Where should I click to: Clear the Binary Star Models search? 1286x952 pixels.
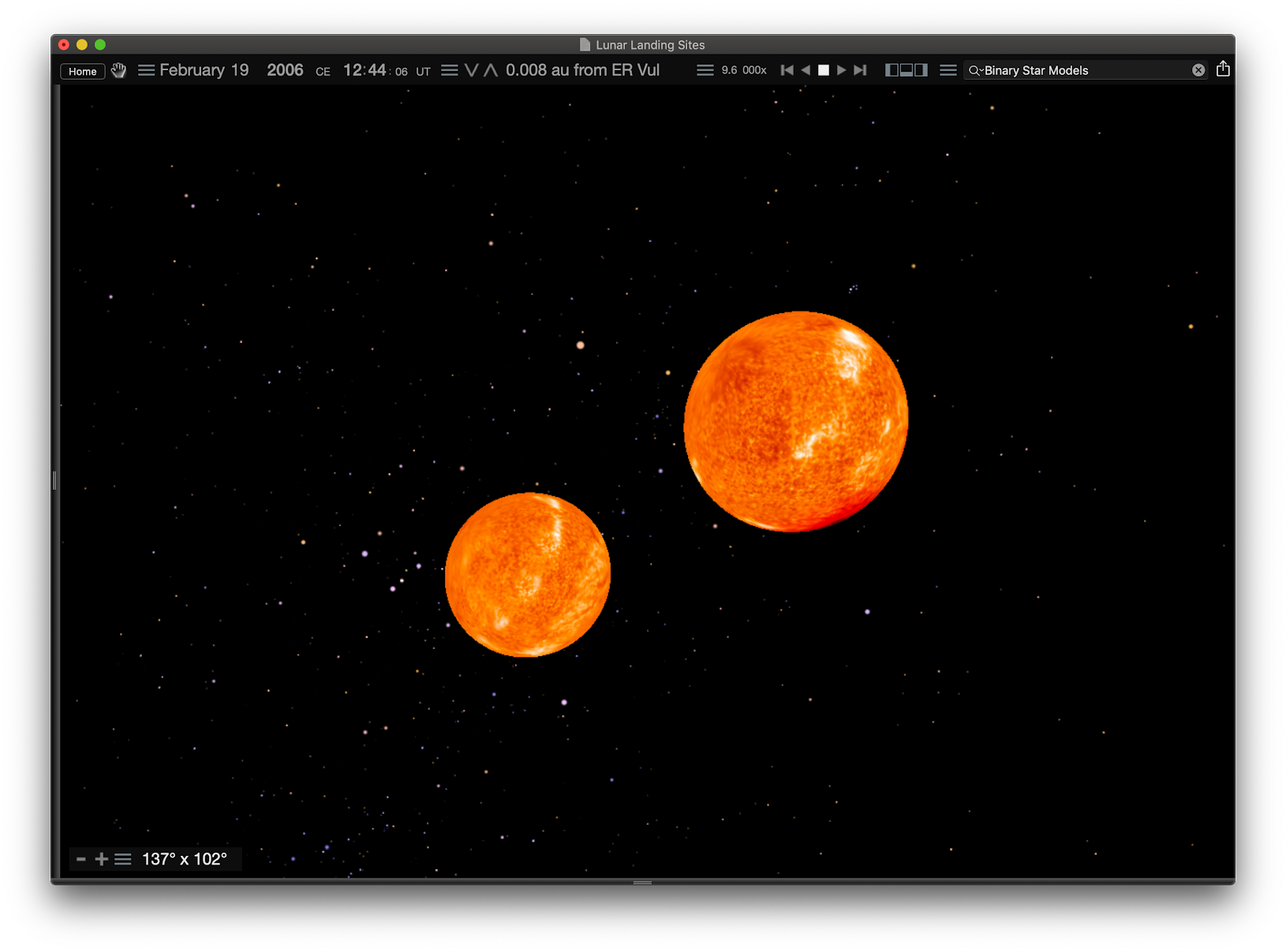pos(1198,69)
